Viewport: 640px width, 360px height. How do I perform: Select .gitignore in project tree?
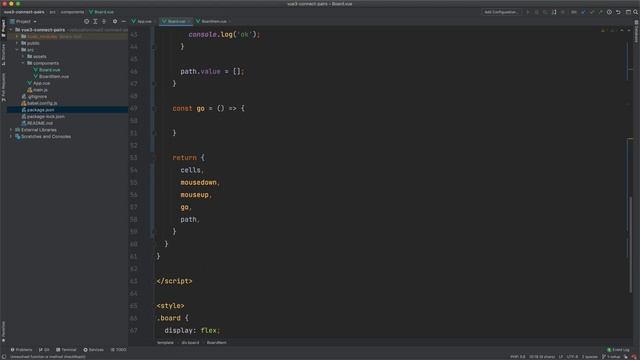coord(34,96)
